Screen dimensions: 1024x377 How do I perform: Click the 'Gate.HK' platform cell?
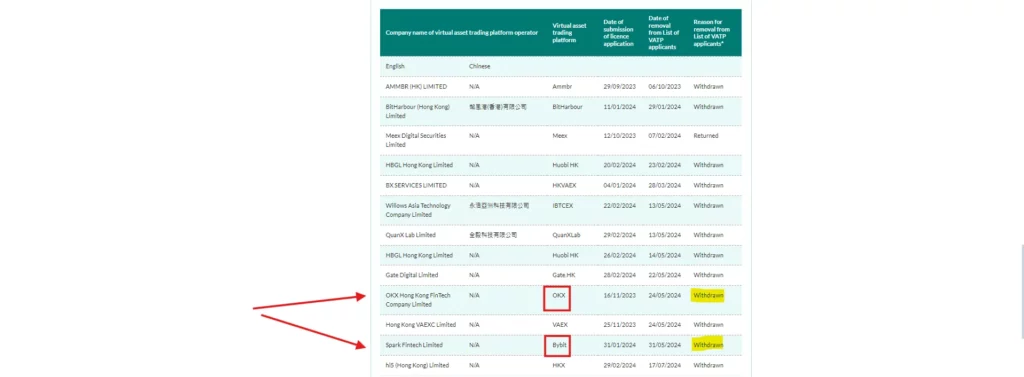click(564, 275)
